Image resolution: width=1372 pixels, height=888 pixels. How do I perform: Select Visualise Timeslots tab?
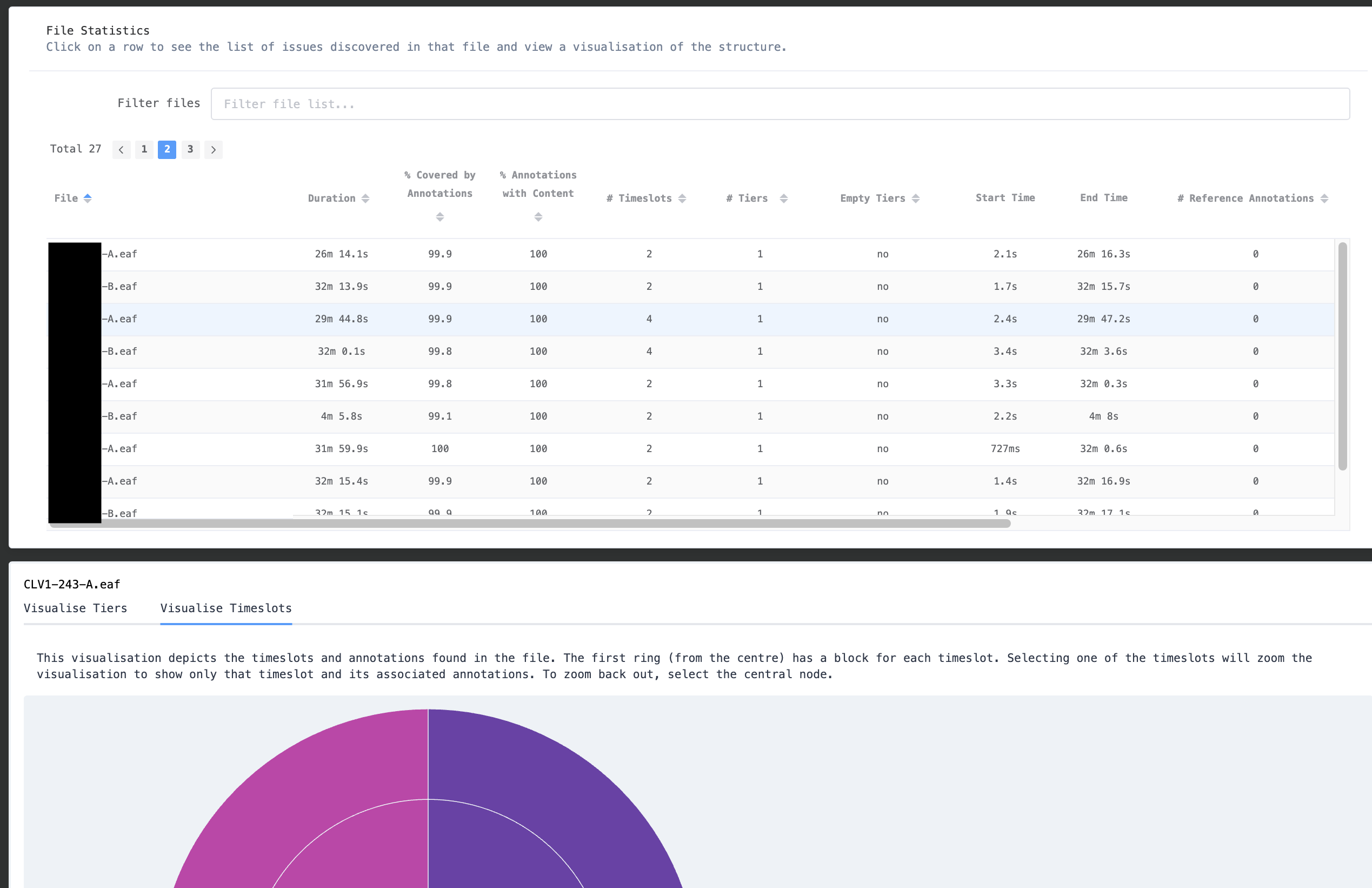pyautogui.click(x=226, y=608)
